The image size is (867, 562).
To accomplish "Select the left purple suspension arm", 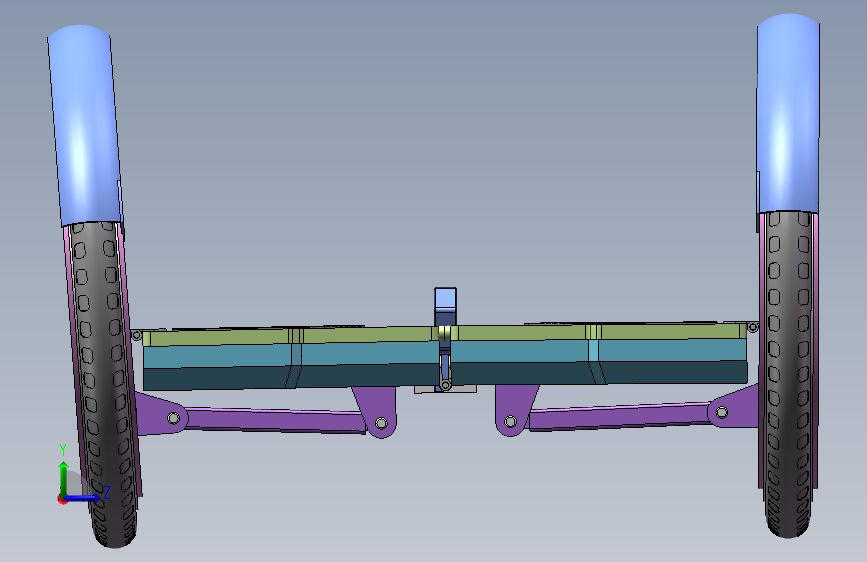I will pos(274,419).
